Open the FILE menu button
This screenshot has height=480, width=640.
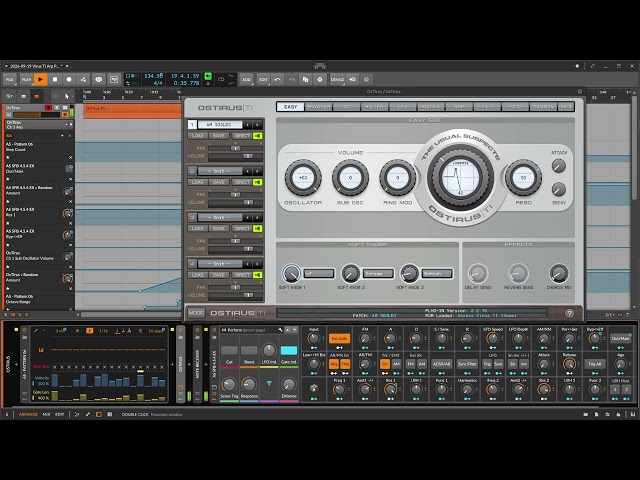point(10,80)
